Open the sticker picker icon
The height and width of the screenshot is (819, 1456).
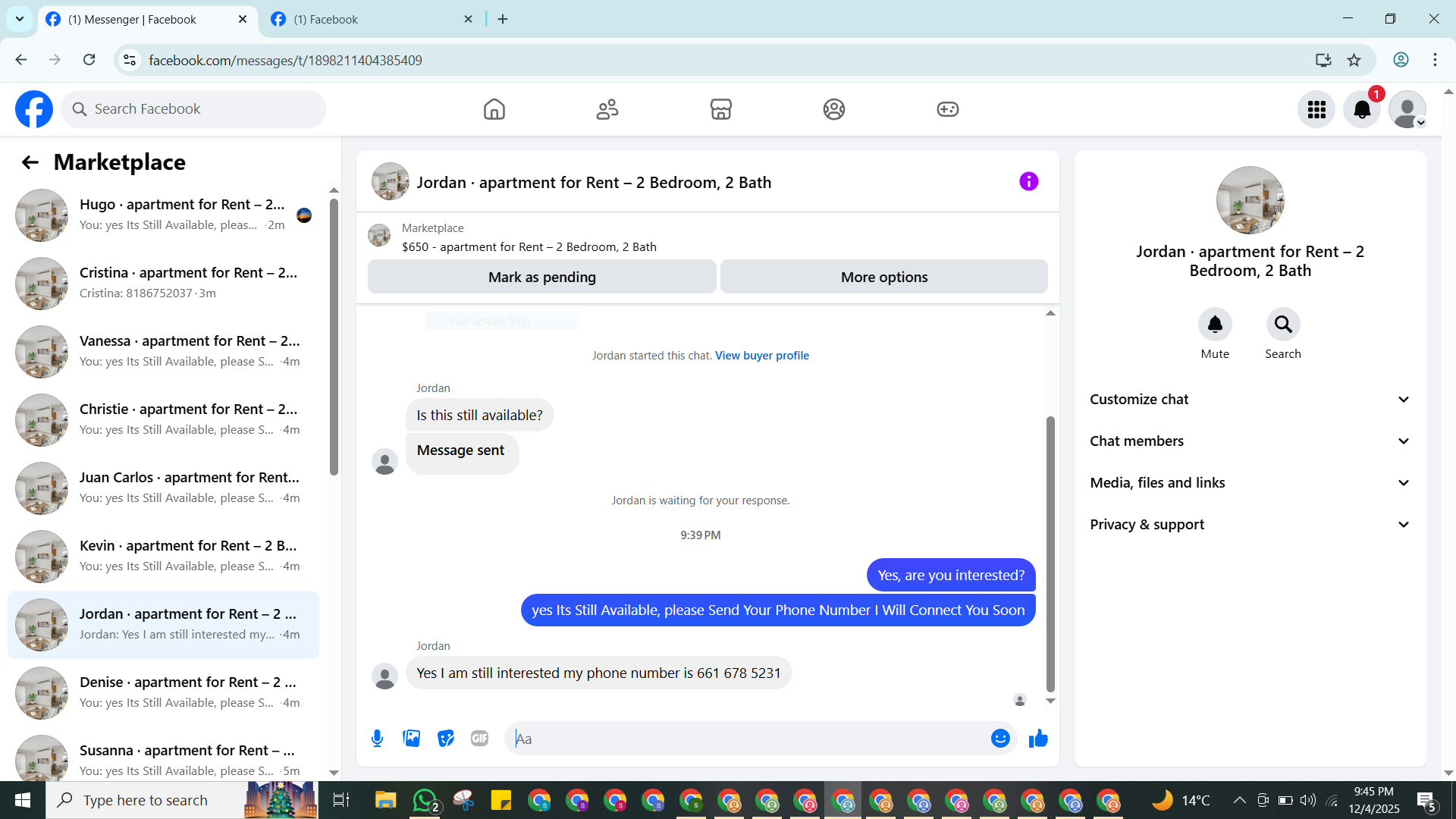(x=446, y=738)
